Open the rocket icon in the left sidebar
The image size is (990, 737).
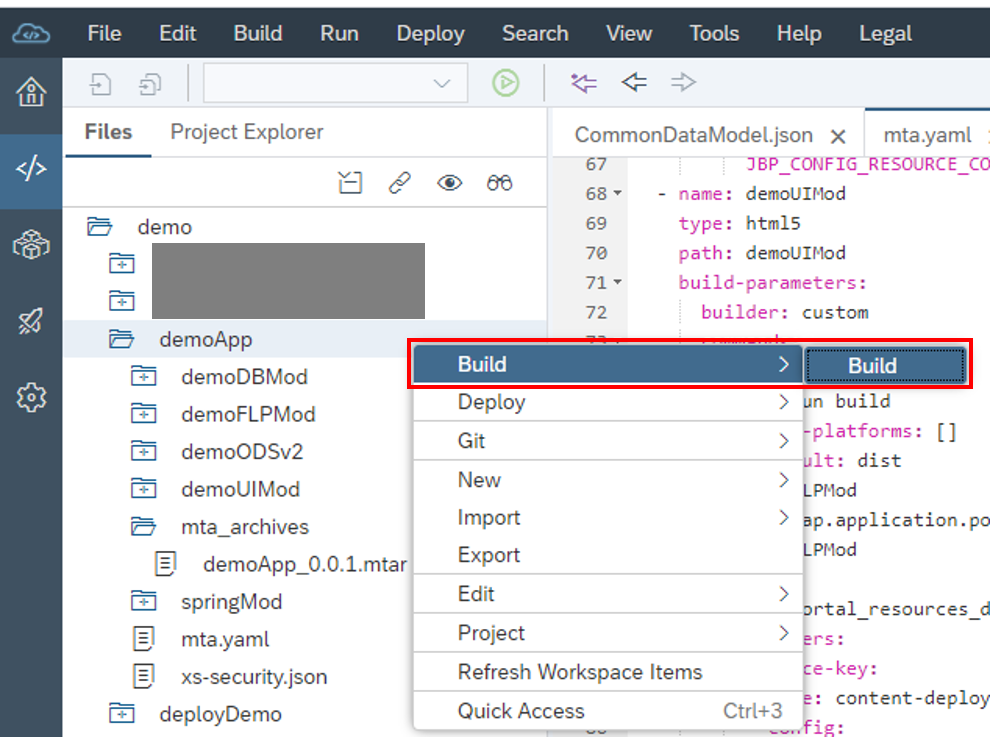tap(31, 321)
